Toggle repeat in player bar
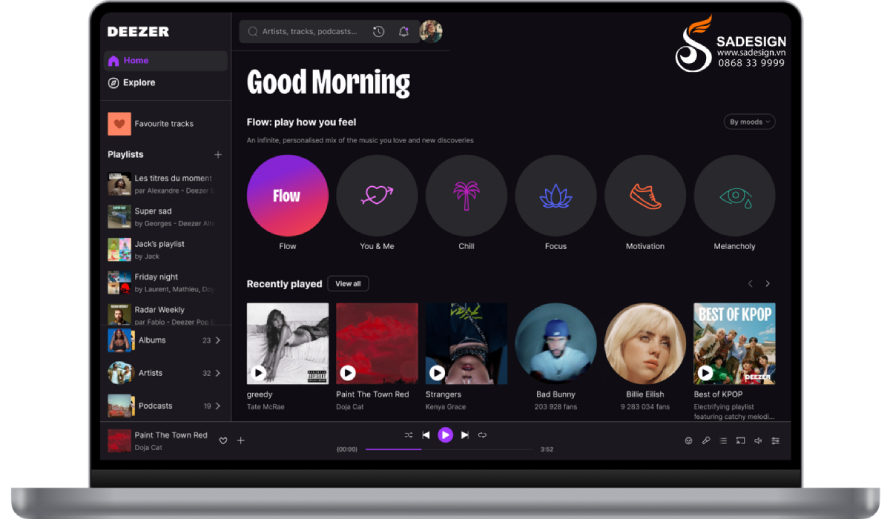Image resolution: width=890 pixels, height=519 pixels. pyautogui.click(x=482, y=435)
